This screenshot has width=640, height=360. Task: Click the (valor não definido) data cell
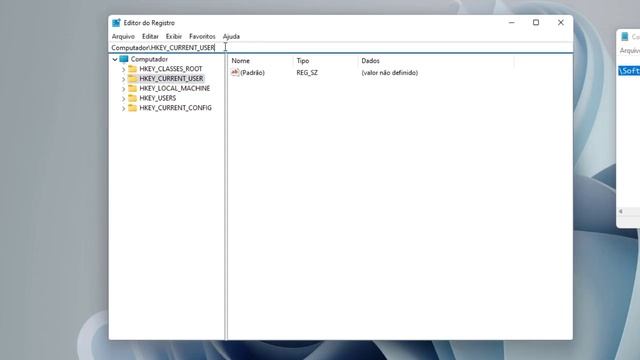click(389, 73)
